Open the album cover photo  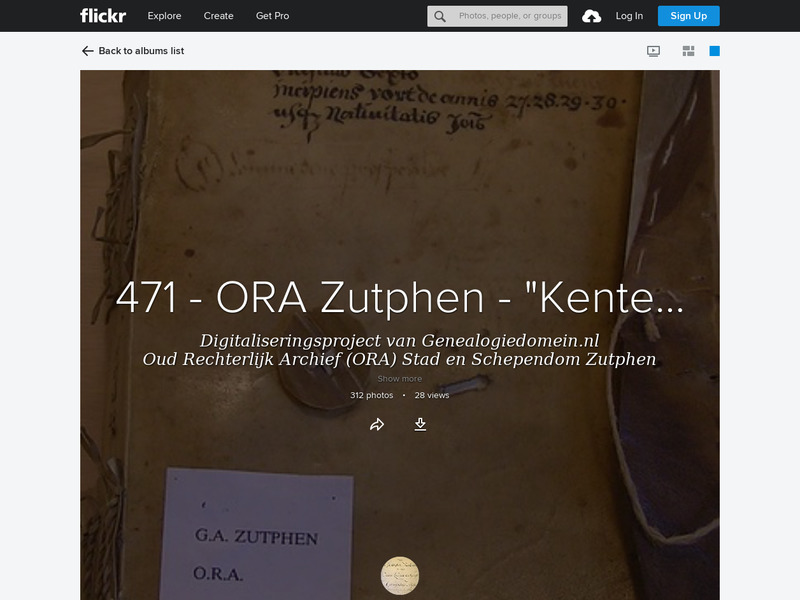click(x=399, y=200)
